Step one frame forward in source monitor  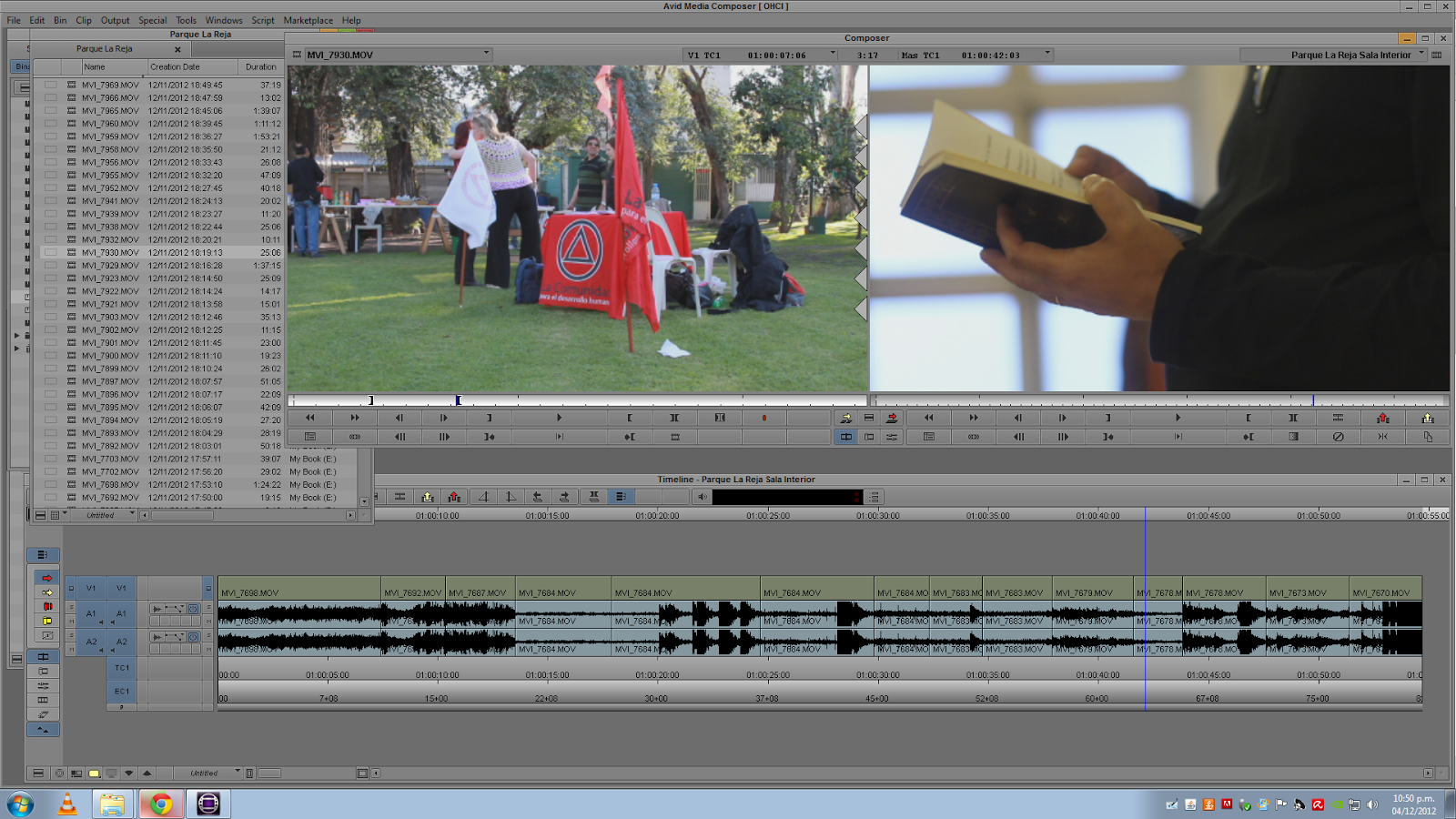(443, 418)
